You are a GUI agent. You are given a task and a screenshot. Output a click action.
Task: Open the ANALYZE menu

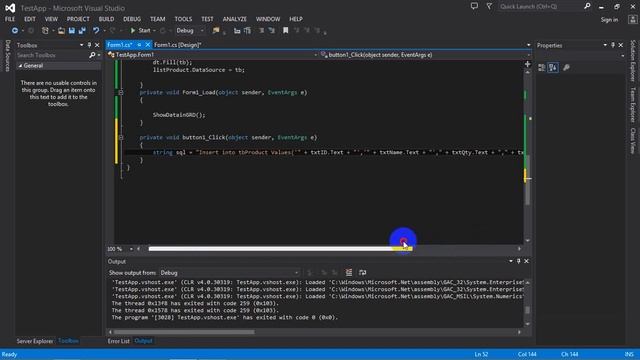pyautogui.click(x=234, y=19)
